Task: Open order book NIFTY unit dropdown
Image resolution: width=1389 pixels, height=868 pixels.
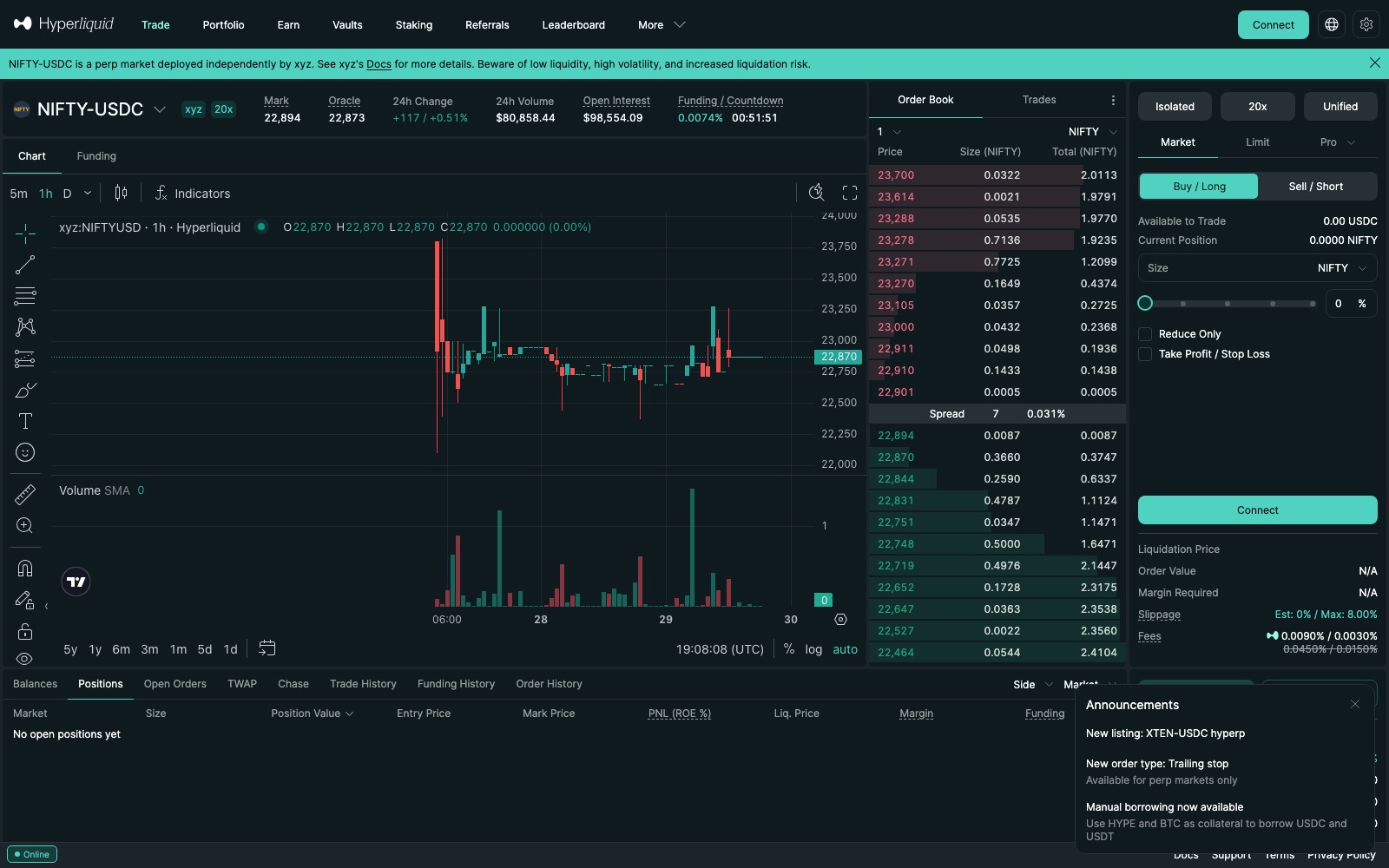Action: [1093, 132]
